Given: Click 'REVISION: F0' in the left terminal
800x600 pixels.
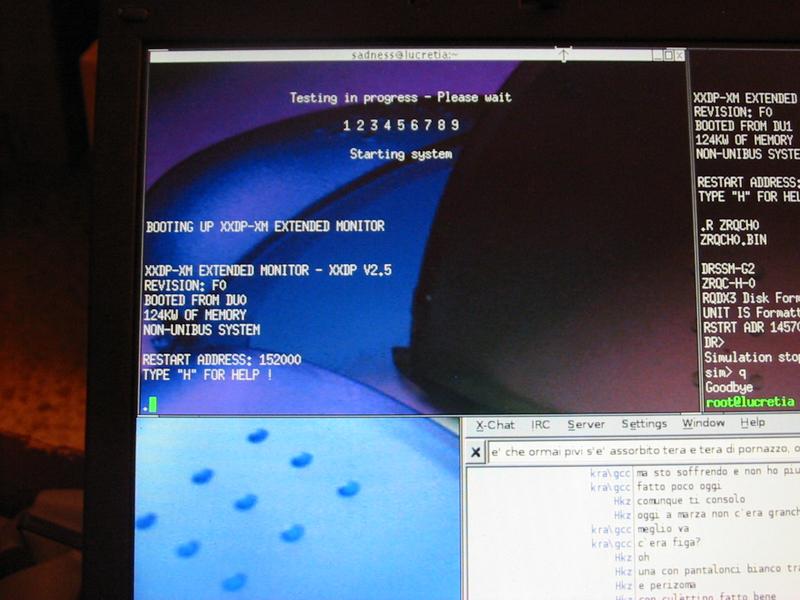Looking at the screenshot, I should point(185,285).
